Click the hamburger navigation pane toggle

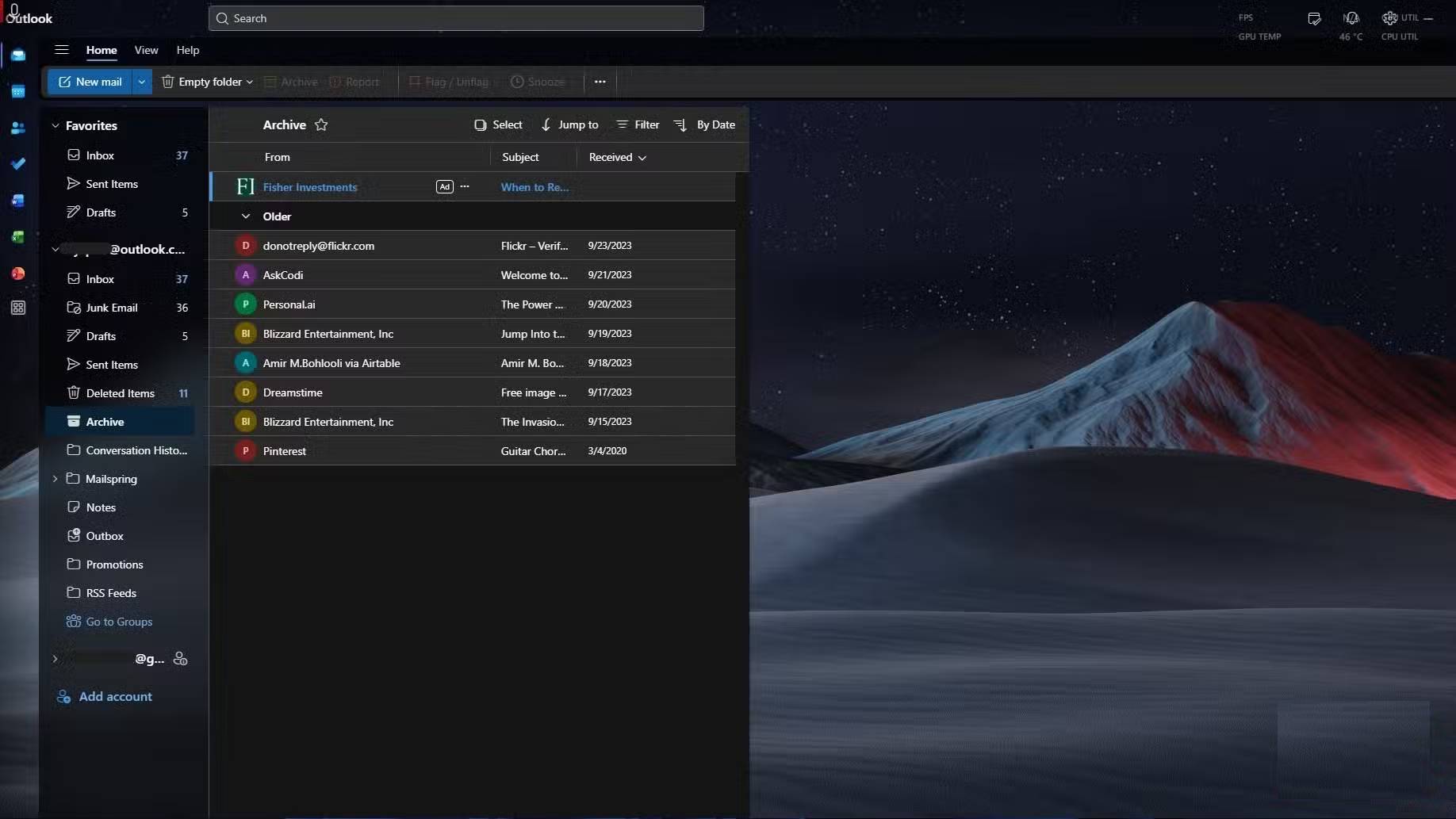click(61, 50)
